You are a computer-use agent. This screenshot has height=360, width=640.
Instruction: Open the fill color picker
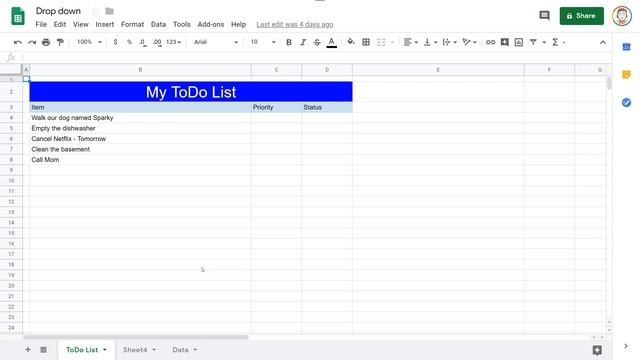pos(351,42)
